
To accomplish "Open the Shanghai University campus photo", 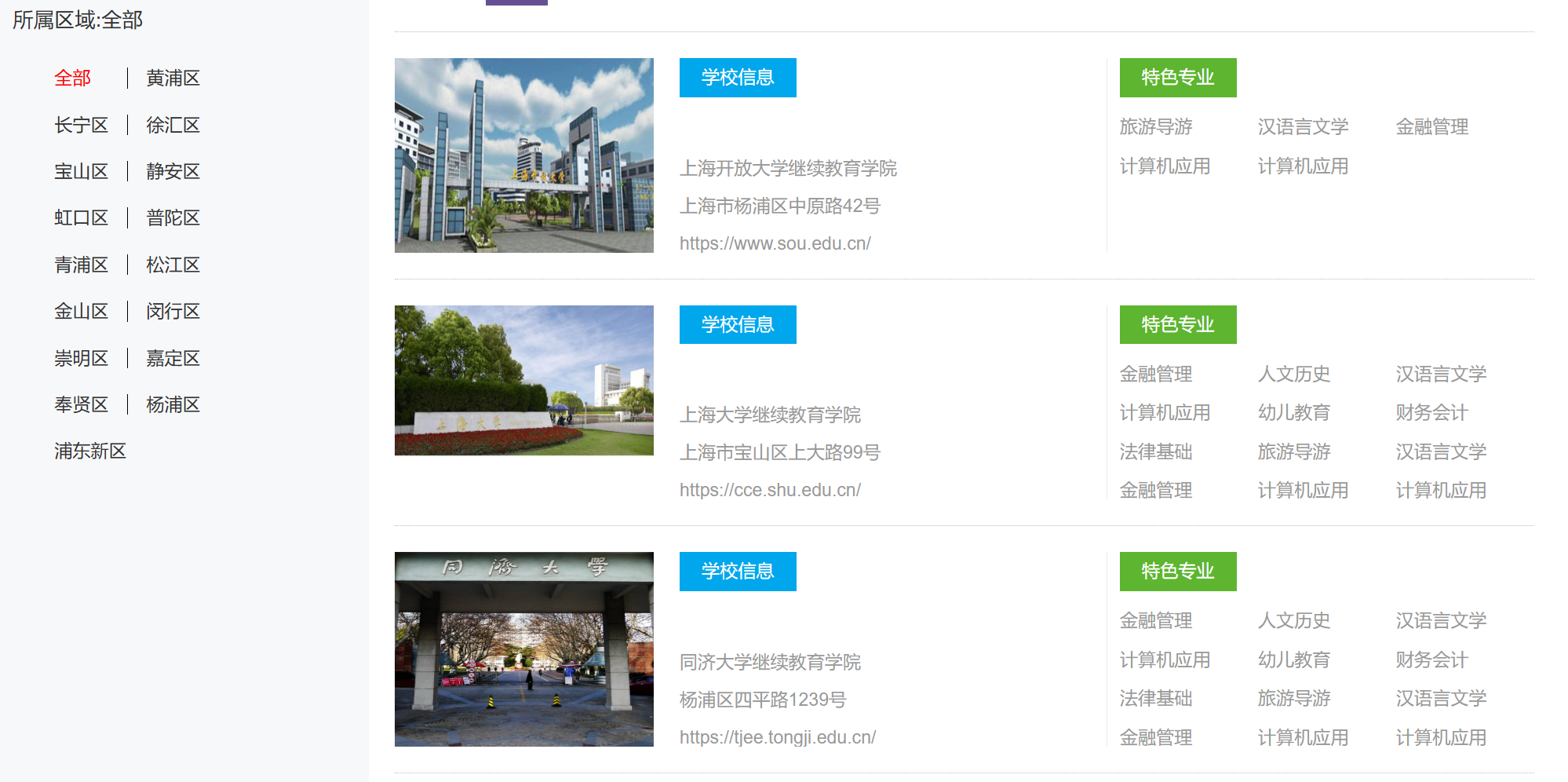I will (523, 380).
